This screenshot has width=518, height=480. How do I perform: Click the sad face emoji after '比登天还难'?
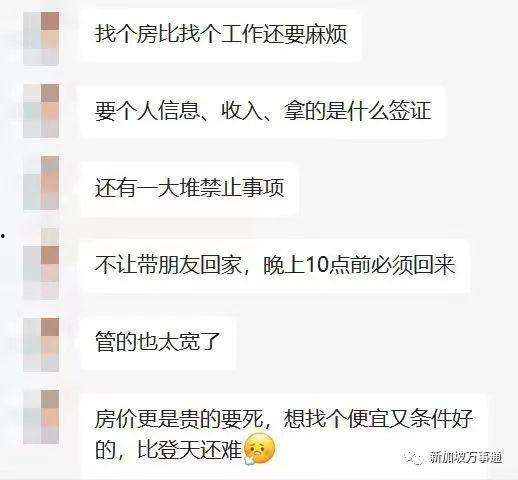(x=260, y=449)
